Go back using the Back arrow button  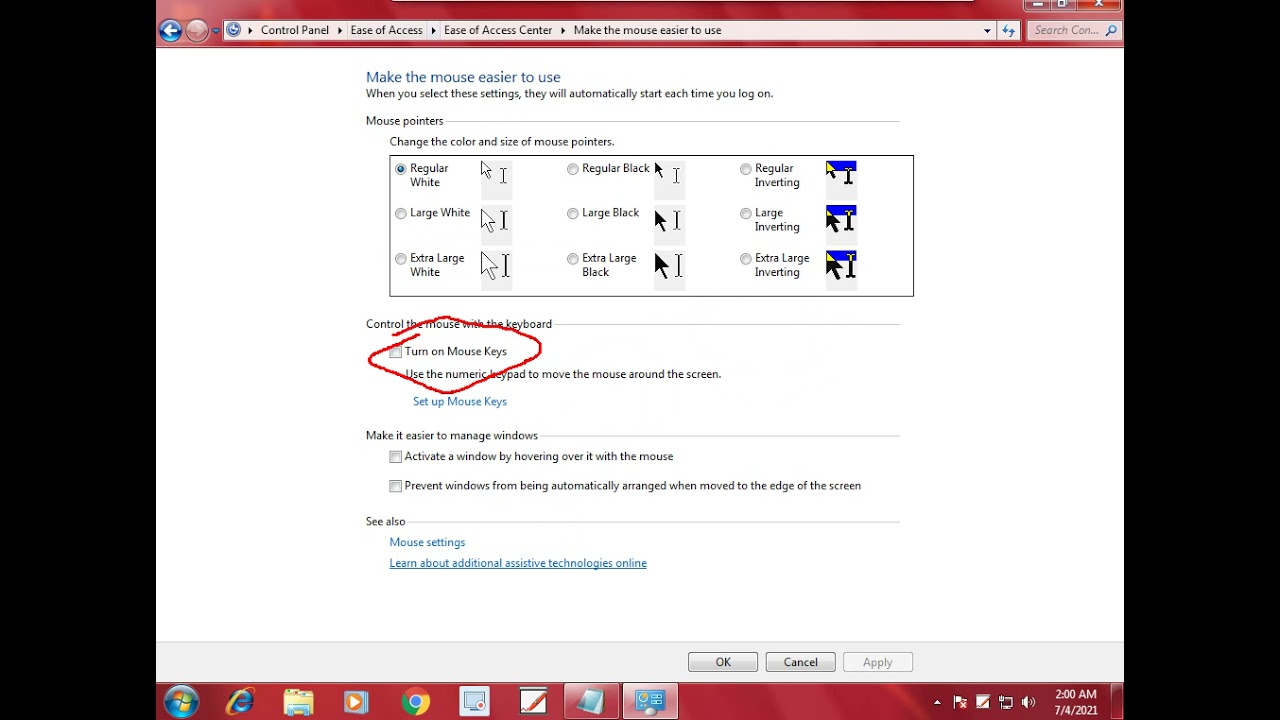pyautogui.click(x=170, y=31)
